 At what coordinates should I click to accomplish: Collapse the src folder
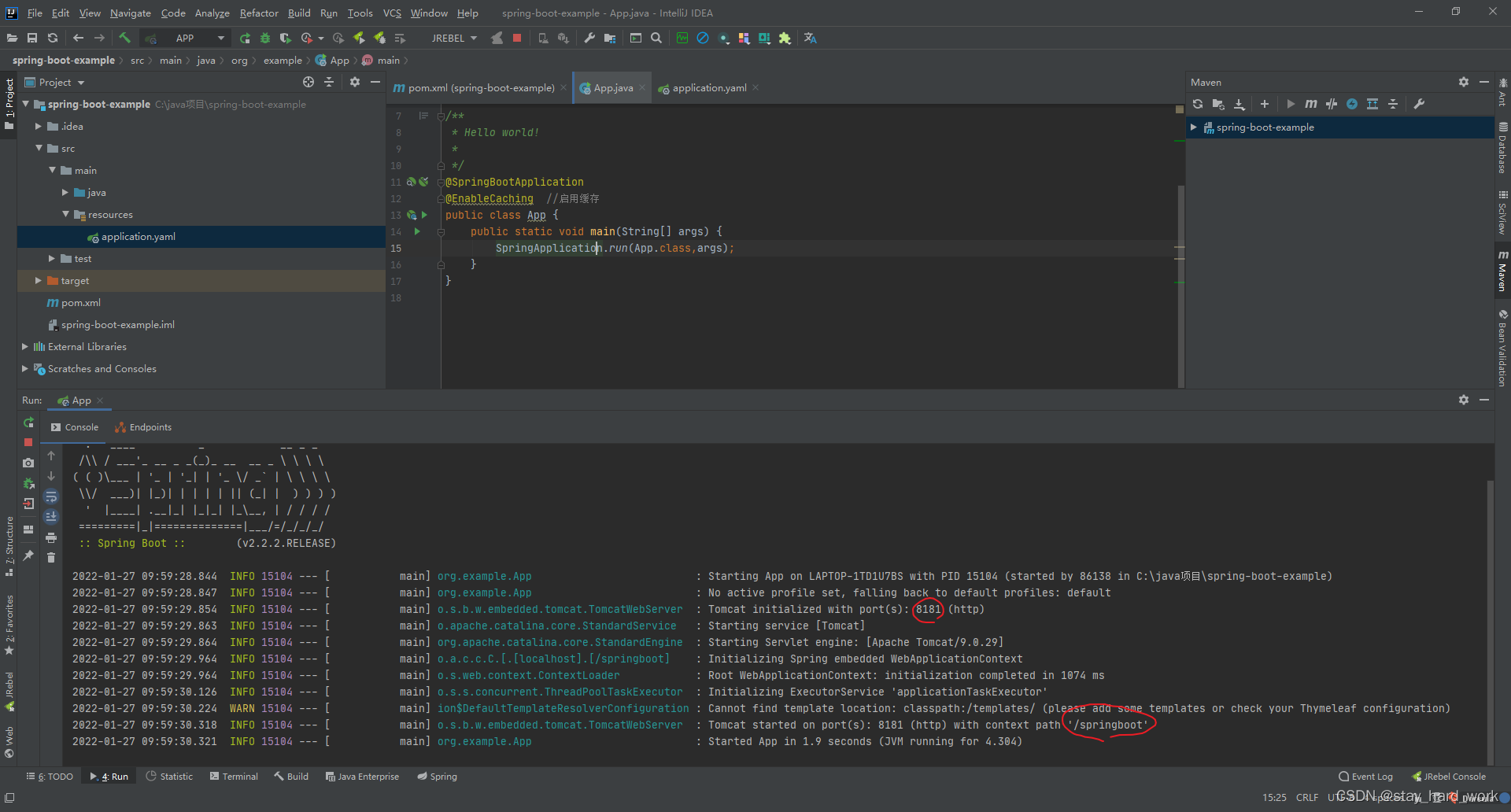38,148
